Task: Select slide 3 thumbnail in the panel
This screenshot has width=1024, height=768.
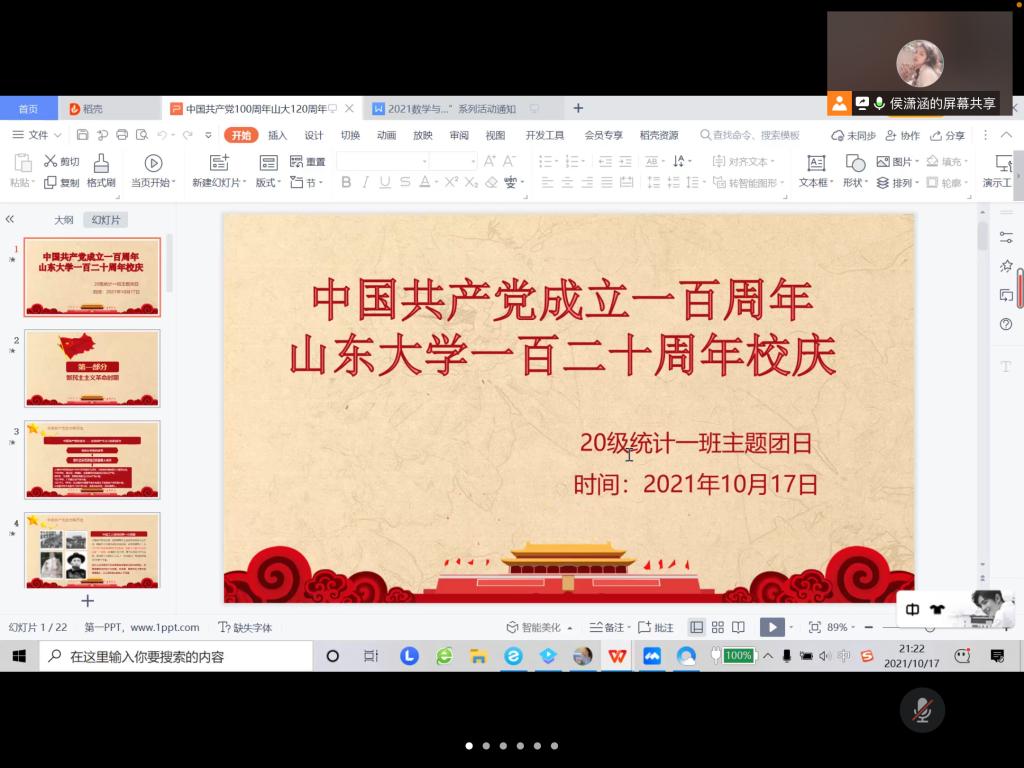Action: coord(92,459)
